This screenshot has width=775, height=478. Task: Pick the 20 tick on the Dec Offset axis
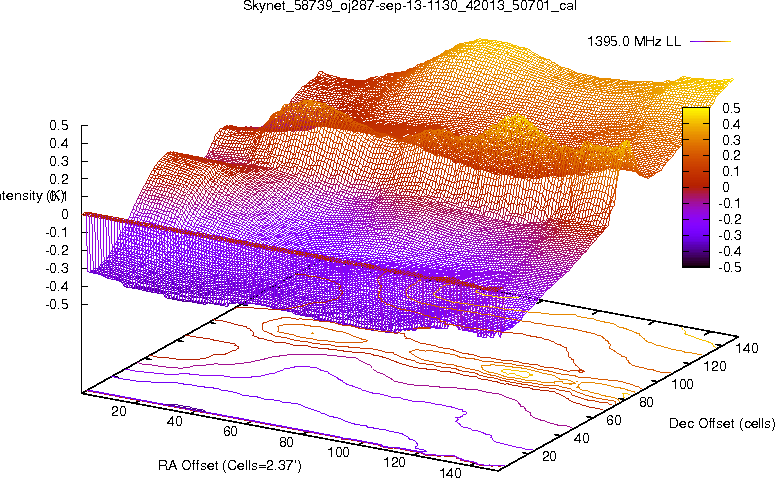click(549, 456)
